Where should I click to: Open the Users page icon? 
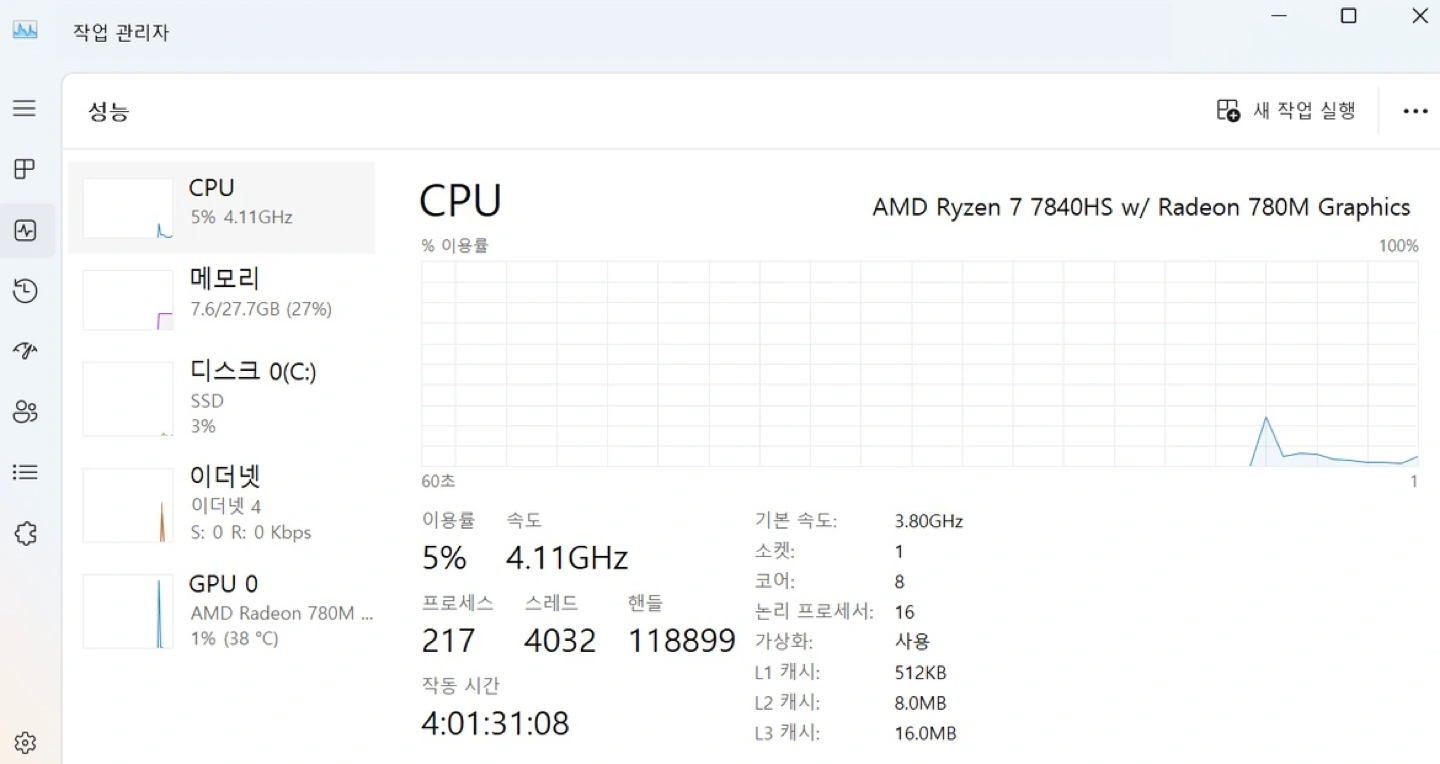pyautogui.click(x=25, y=411)
